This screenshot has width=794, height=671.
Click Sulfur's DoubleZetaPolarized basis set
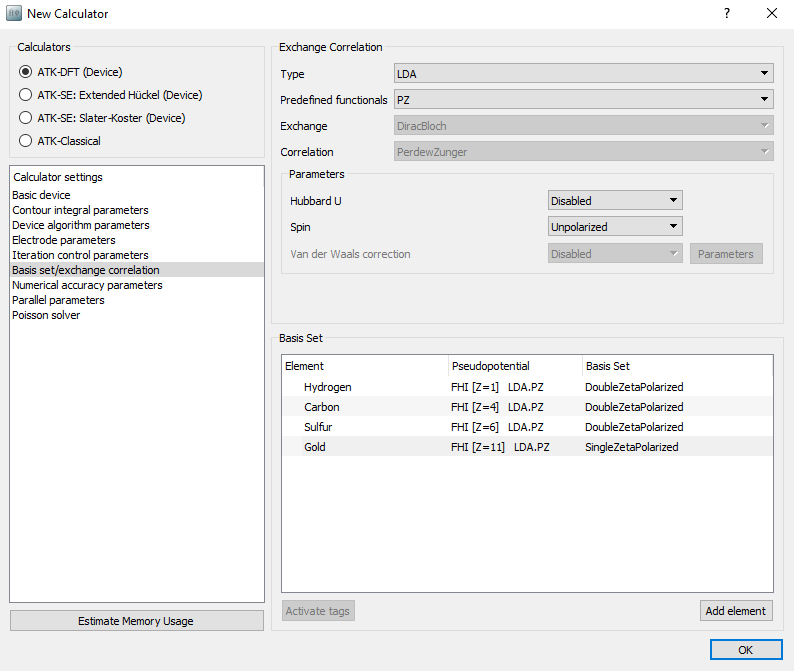coord(634,427)
